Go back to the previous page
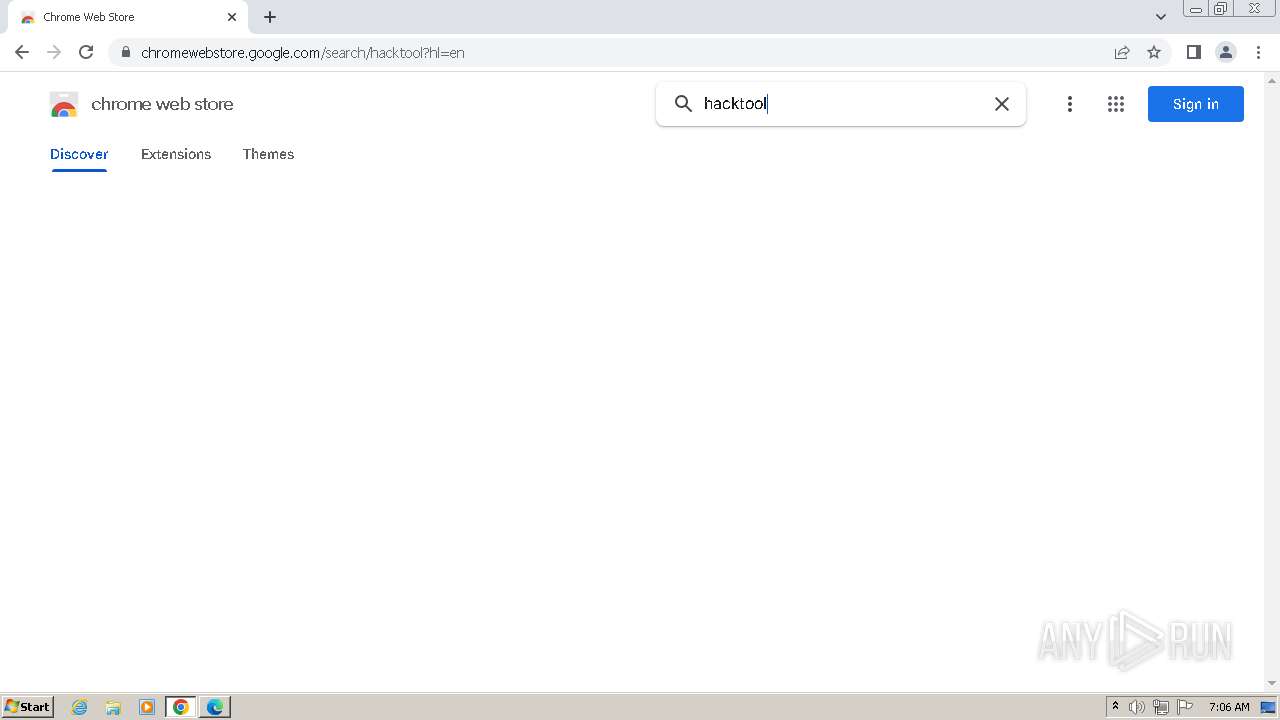Screen dimensions: 1280x720 tap(22, 52)
